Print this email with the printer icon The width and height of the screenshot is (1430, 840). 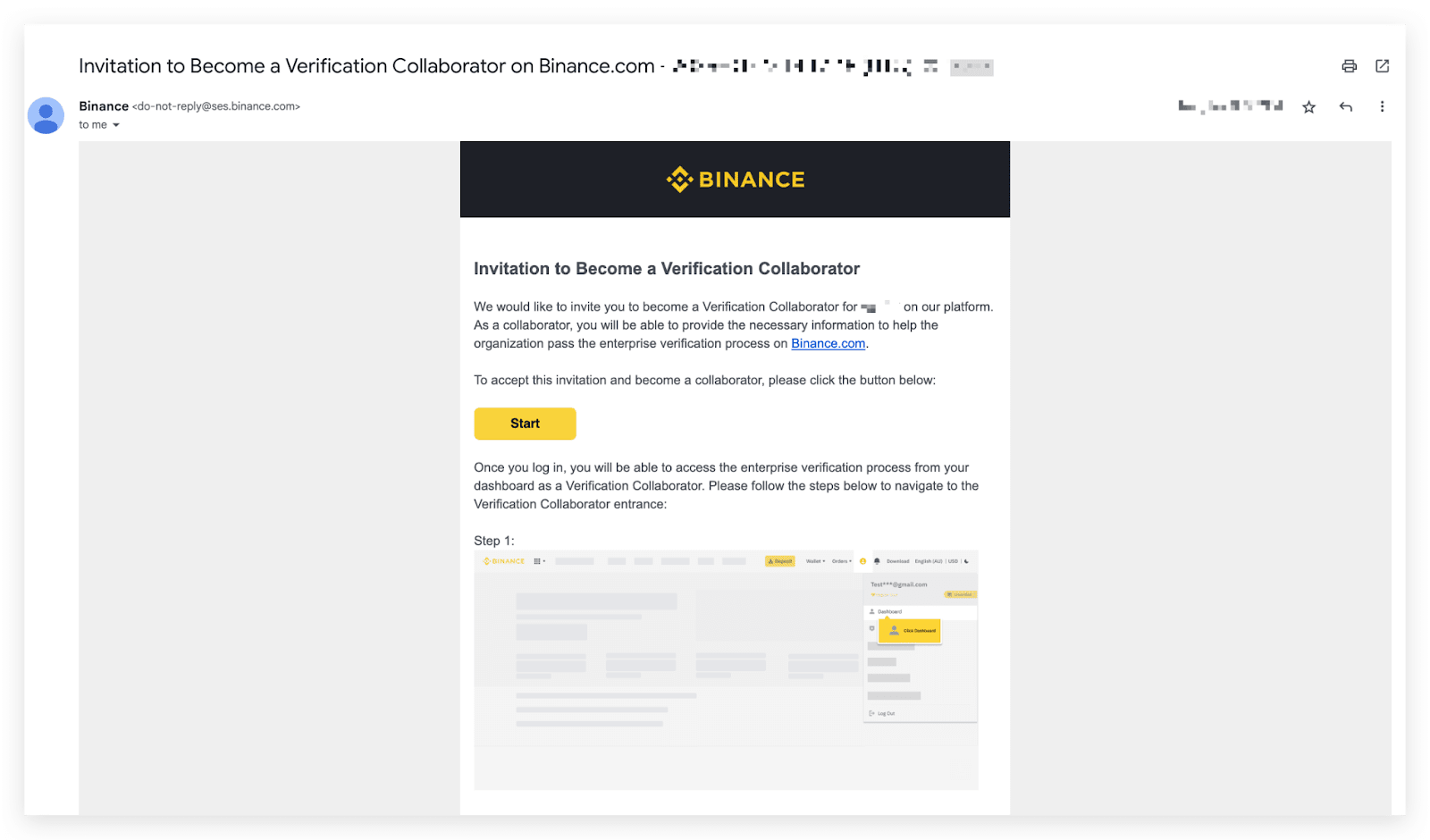pyautogui.click(x=1349, y=66)
